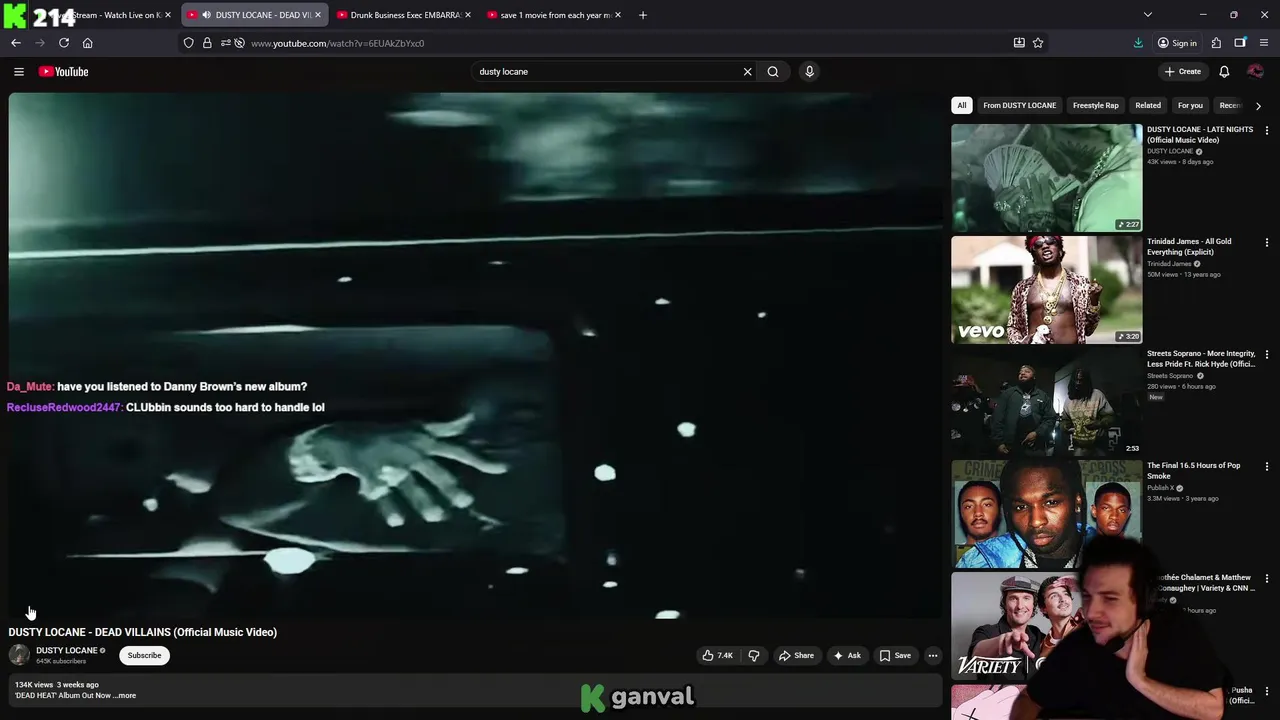Screen dimensions: 1280x720
Task: Open the Trinidad James vevo thumbnail
Action: pos(1046,290)
